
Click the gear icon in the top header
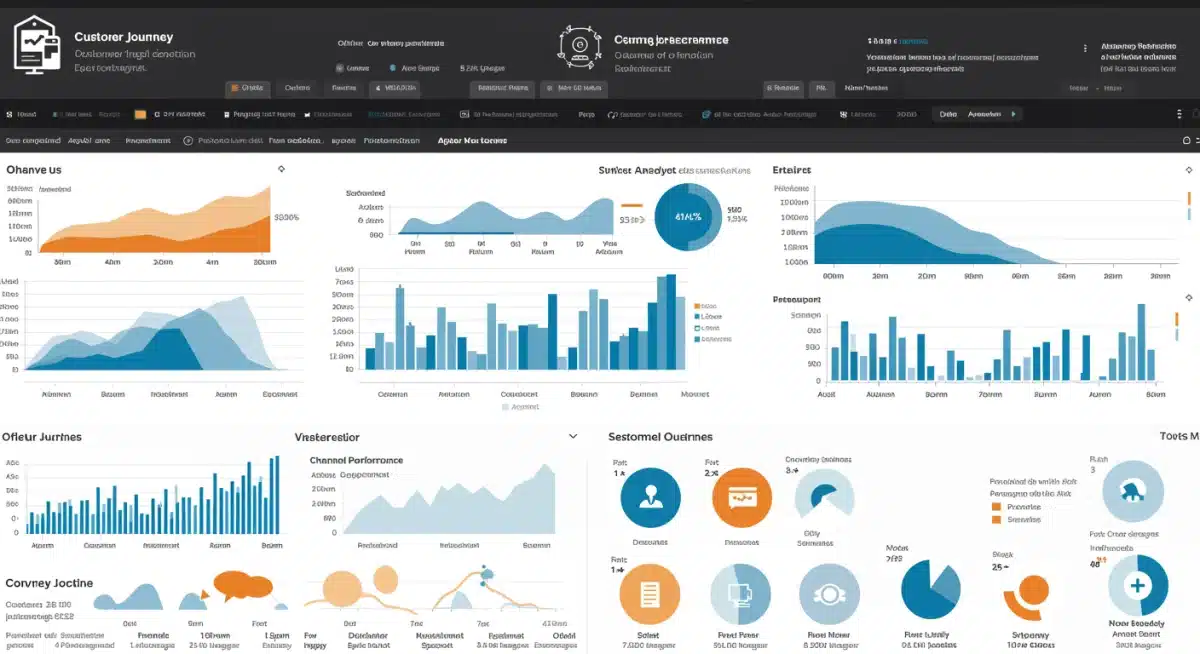(580, 45)
